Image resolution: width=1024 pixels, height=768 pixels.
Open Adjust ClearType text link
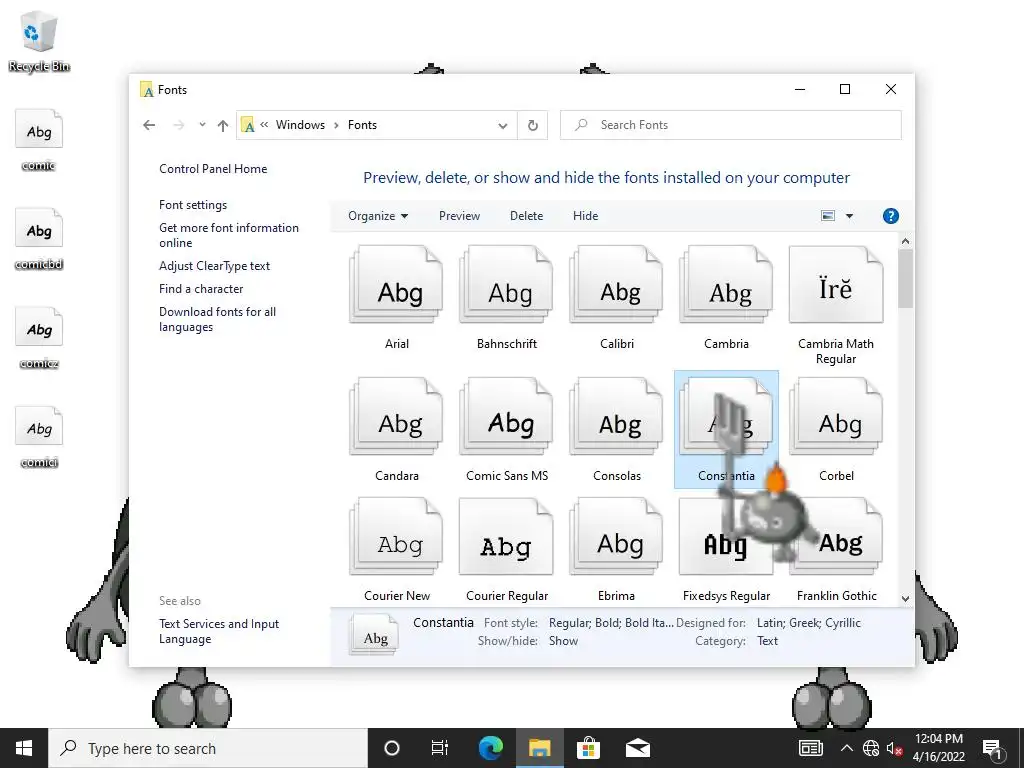click(x=214, y=266)
